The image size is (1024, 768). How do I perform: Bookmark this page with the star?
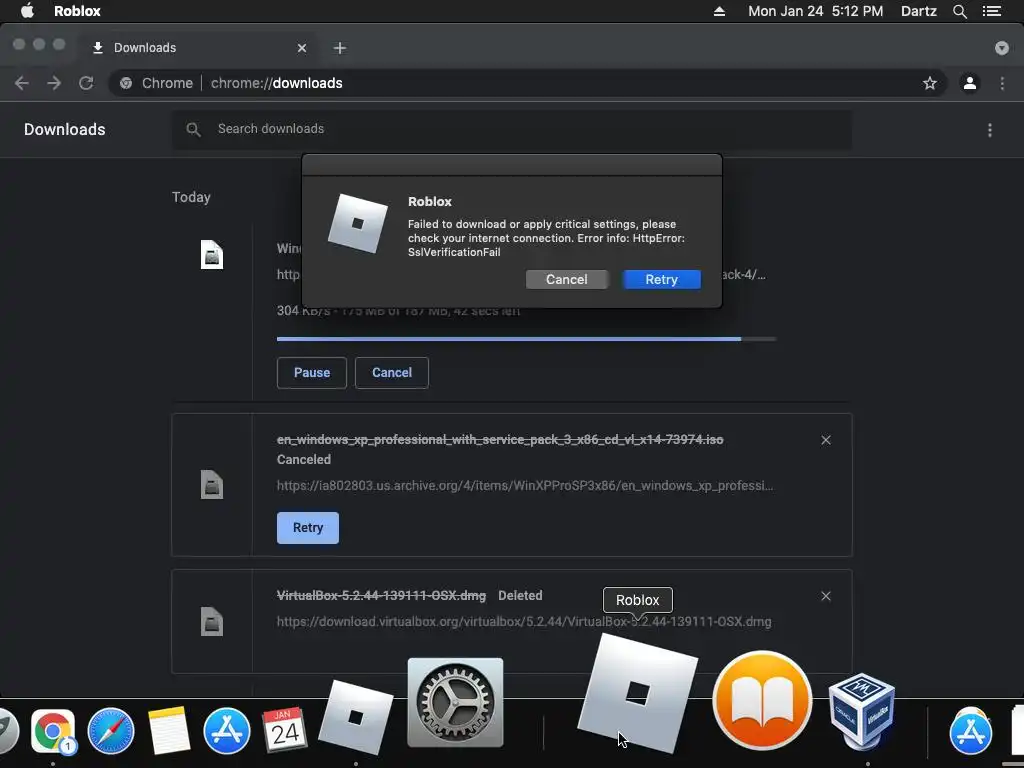click(x=929, y=83)
